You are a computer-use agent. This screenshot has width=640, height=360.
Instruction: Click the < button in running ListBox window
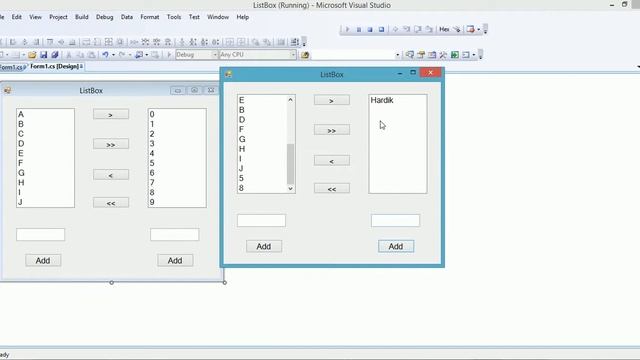point(331,161)
